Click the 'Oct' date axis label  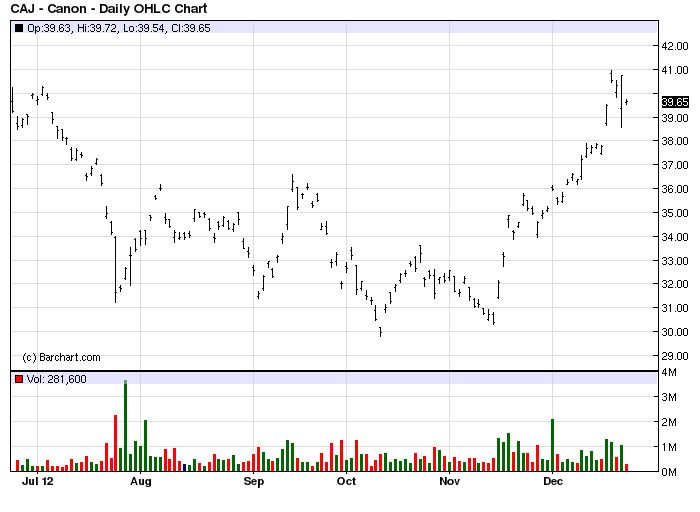coord(346,481)
